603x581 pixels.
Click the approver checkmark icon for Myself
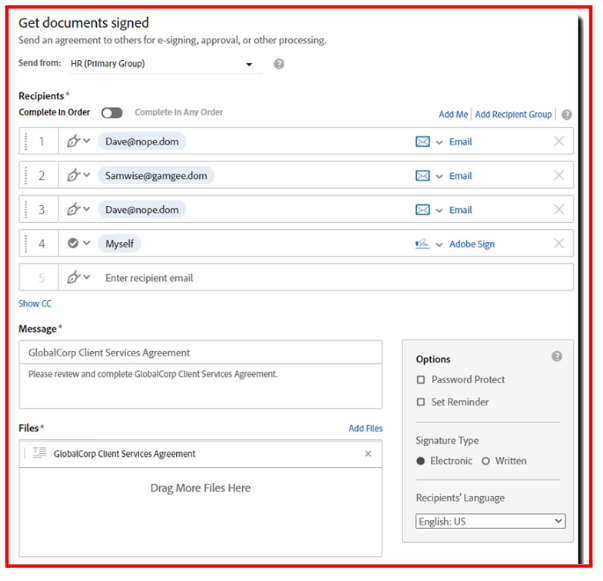click(x=72, y=244)
